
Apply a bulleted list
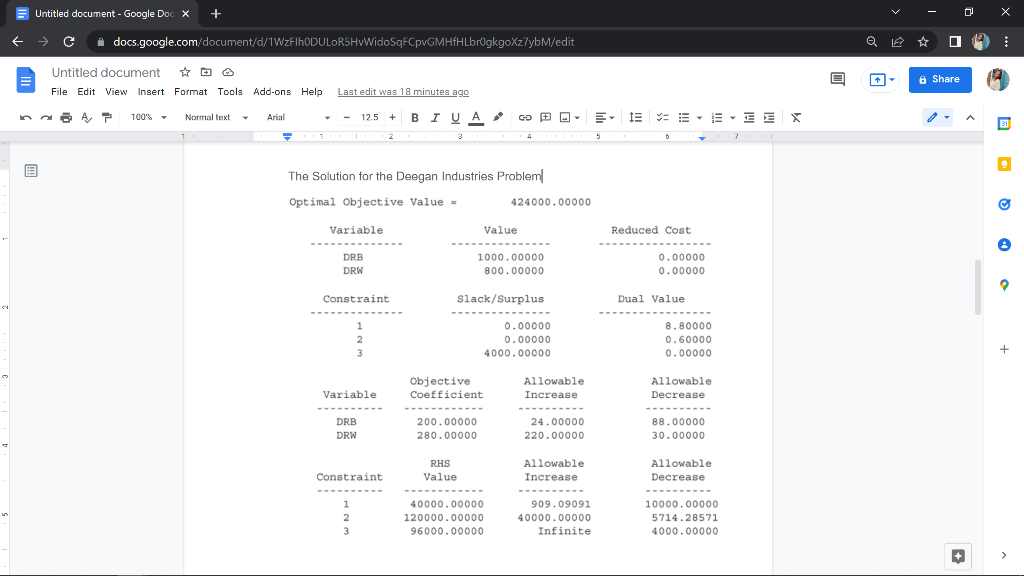coord(684,118)
